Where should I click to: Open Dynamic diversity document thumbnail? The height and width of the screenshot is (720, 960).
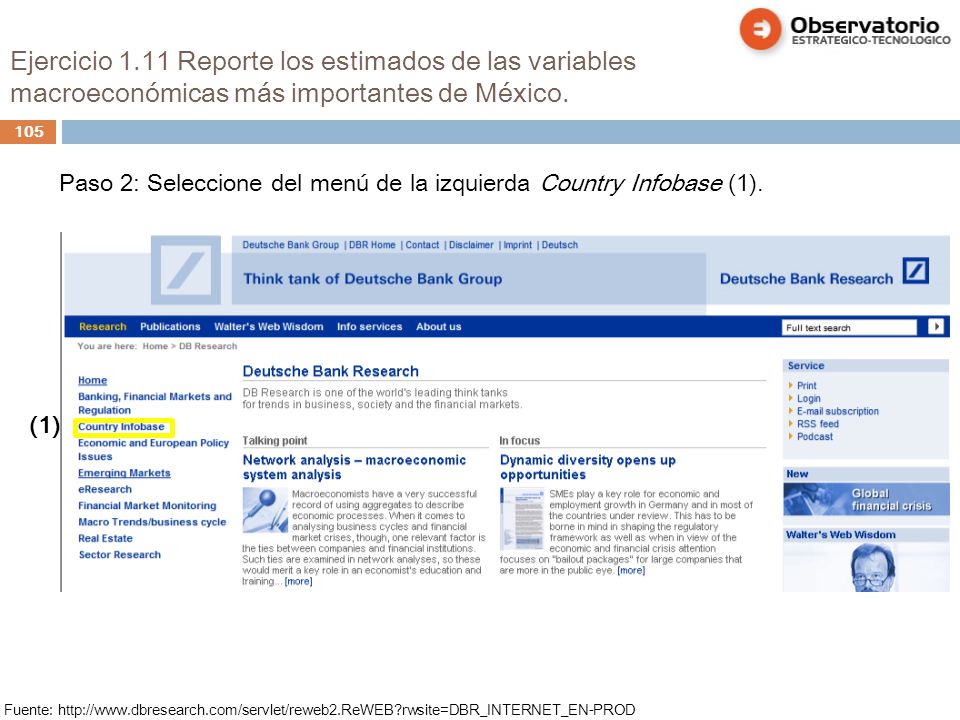522,519
